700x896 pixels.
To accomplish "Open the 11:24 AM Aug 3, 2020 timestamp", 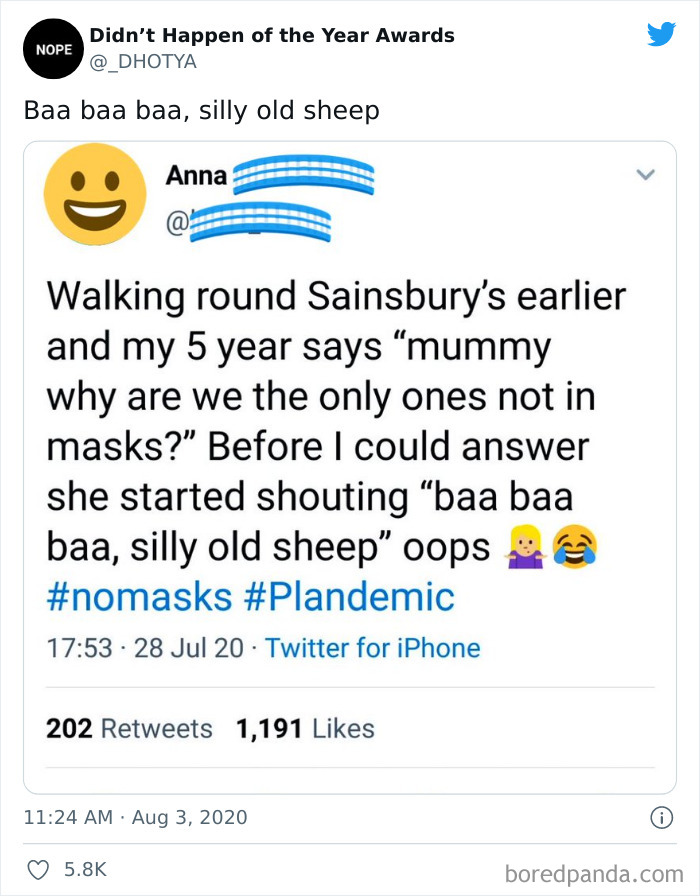I will 135,818.
